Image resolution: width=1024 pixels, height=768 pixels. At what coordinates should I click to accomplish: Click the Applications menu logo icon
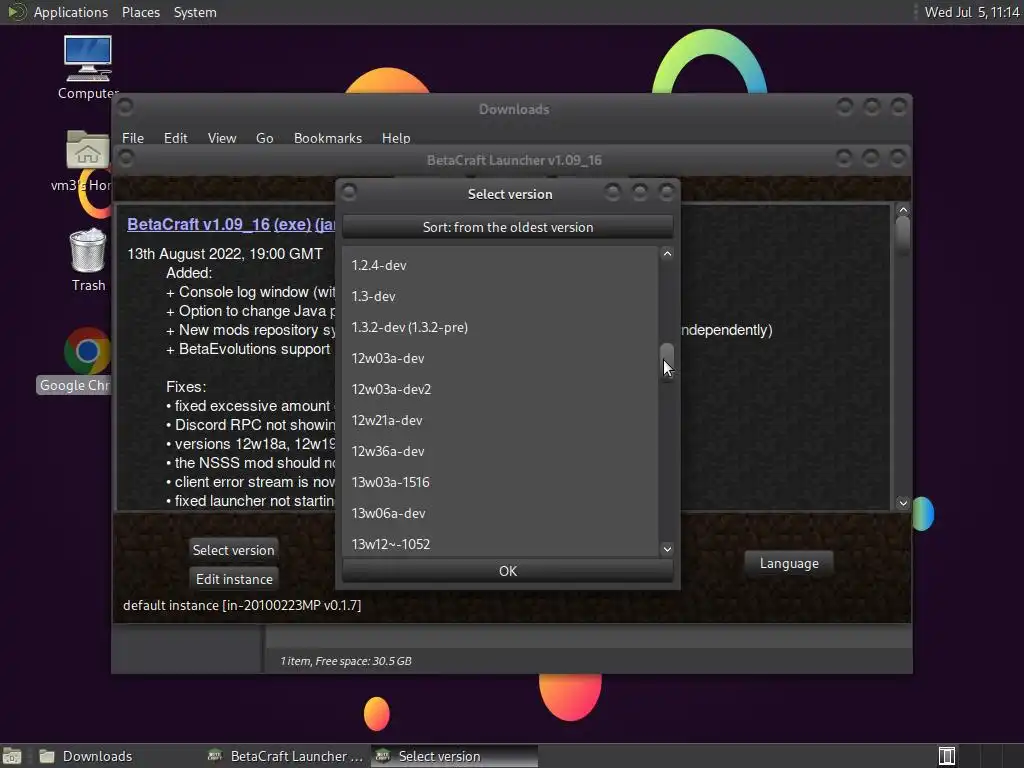click(x=16, y=12)
